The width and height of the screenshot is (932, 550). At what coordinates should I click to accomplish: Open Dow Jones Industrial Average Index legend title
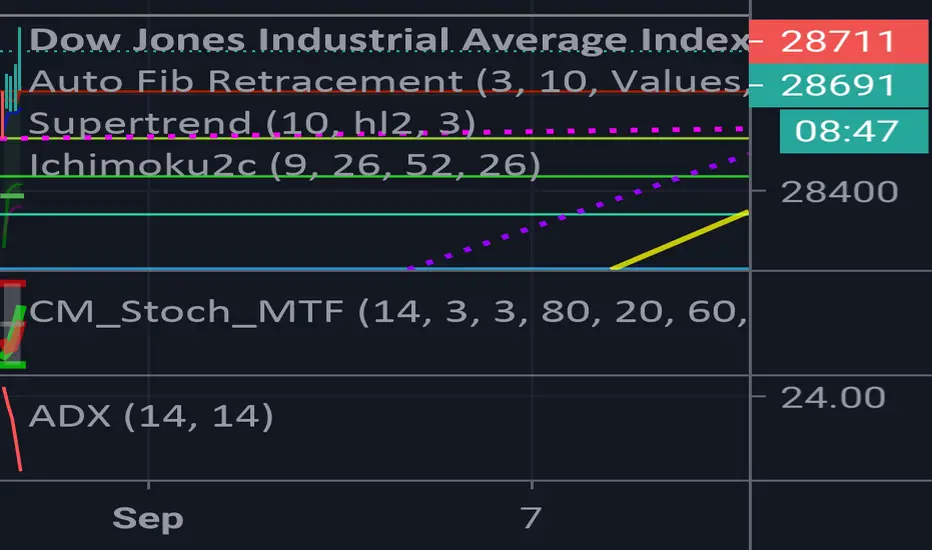click(389, 41)
